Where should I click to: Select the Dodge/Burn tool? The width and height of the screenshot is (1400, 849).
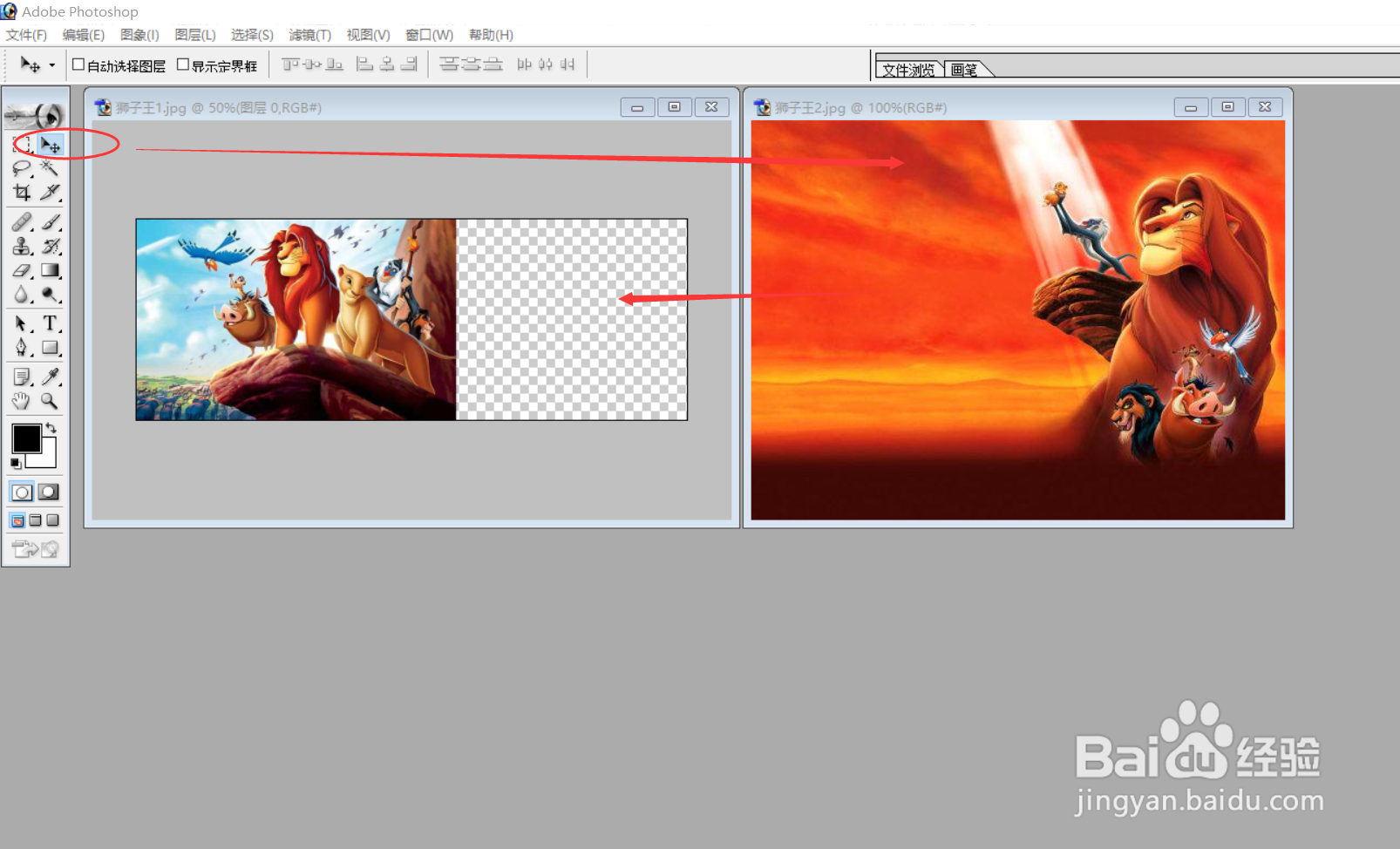51,295
